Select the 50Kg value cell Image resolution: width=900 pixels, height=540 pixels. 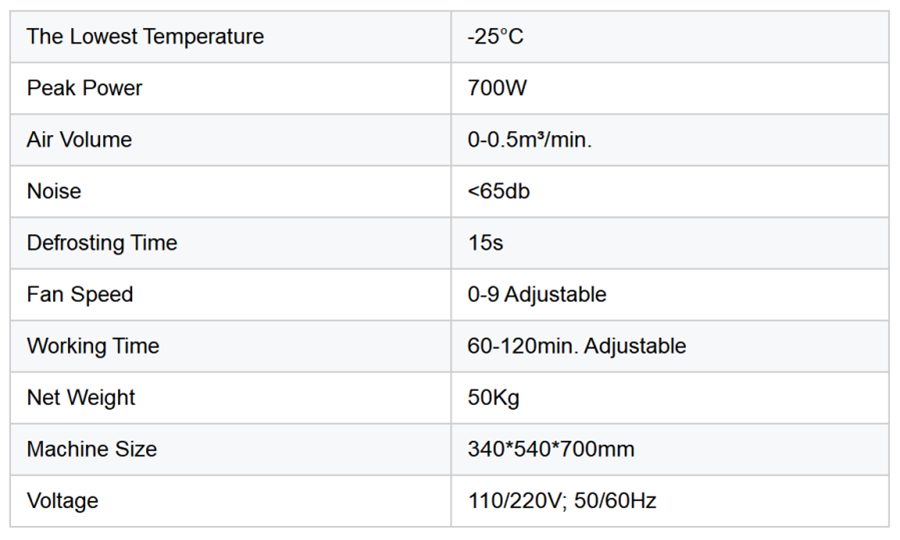point(494,398)
